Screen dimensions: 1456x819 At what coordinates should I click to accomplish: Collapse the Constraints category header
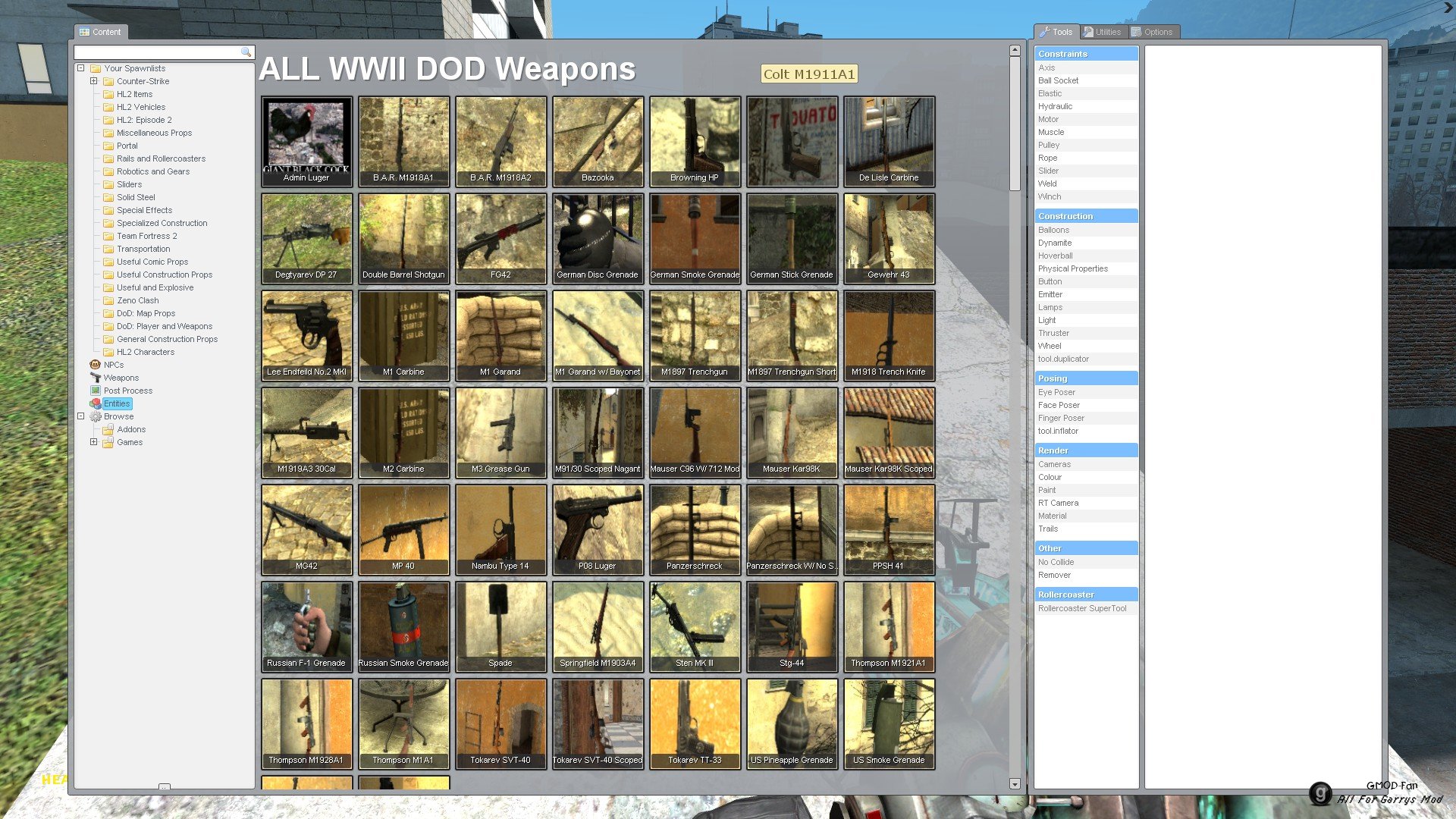coord(1086,54)
